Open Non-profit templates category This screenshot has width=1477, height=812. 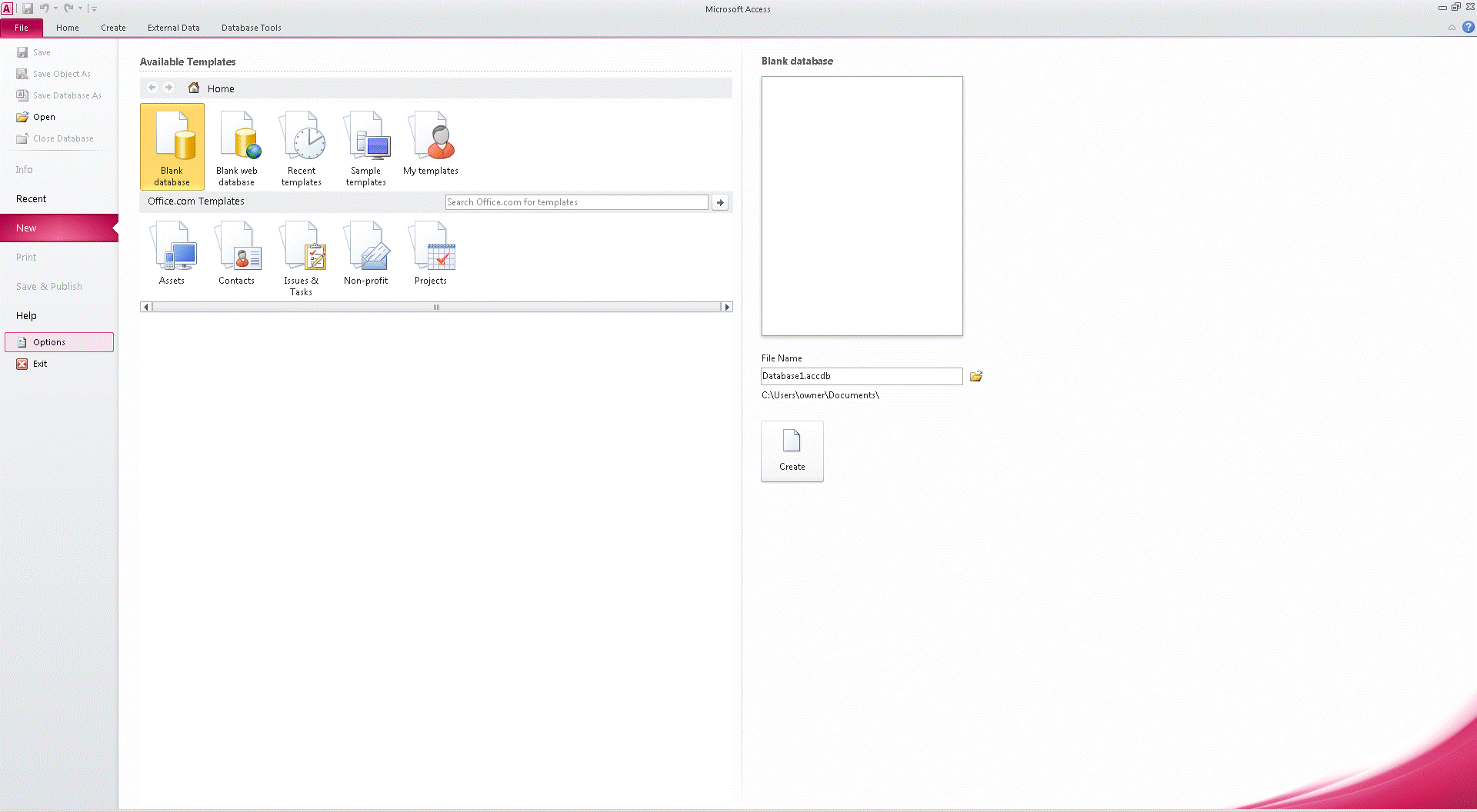365,254
